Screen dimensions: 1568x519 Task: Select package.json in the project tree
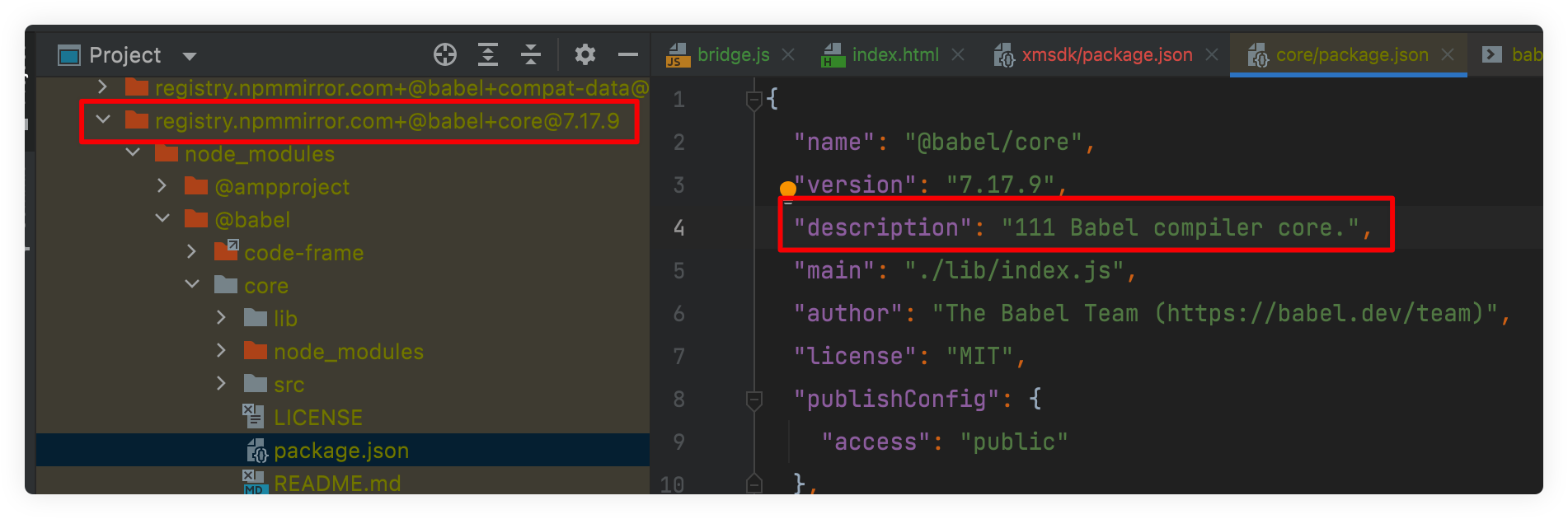coord(341,451)
